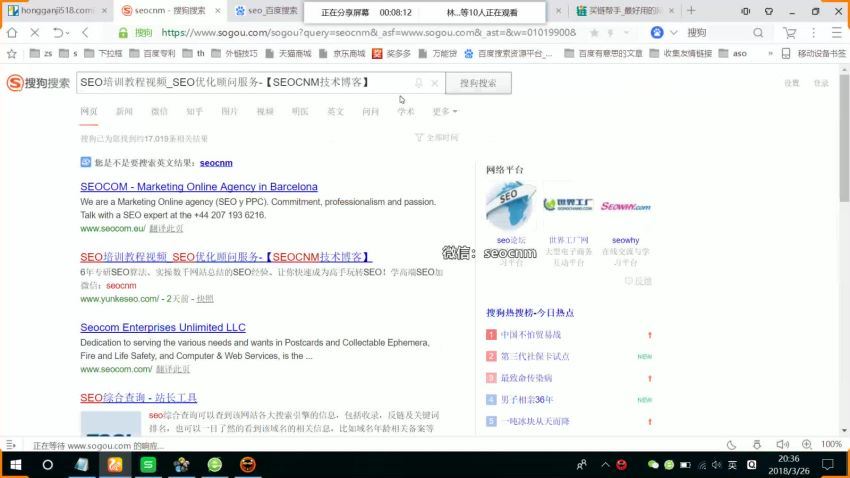The width and height of the screenshot is (850, 478).
Task: Select the 知乎 search category
Action: pos(195,111)
